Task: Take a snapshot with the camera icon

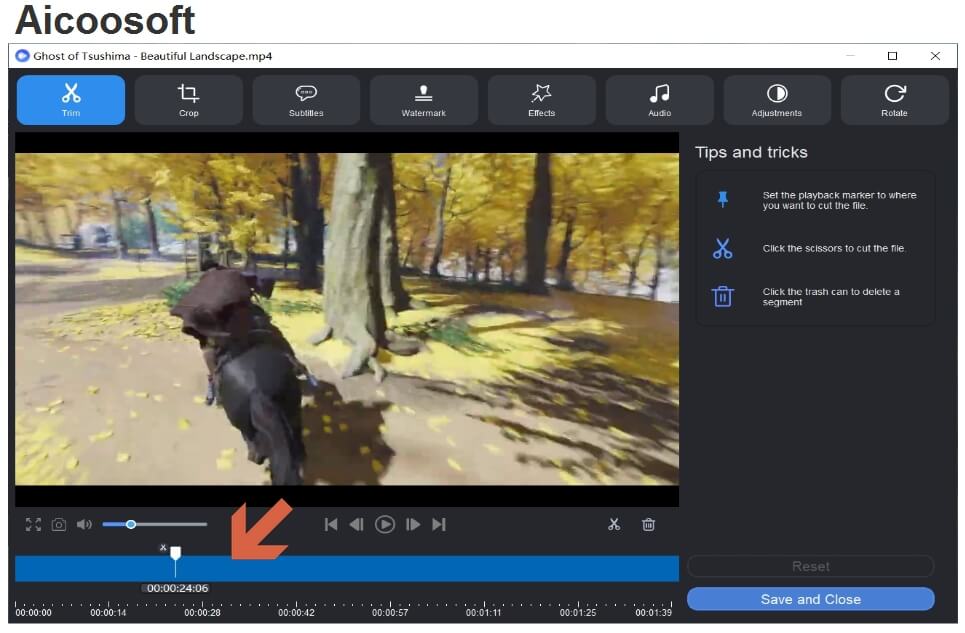Action: [58, 525]
